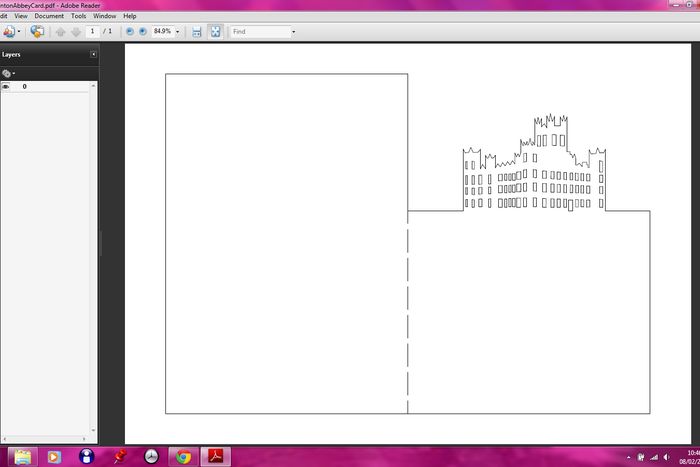Click the next page arrow icon
Image resolution: width=700 pixels, height=467 pixels.
[75, 32]
